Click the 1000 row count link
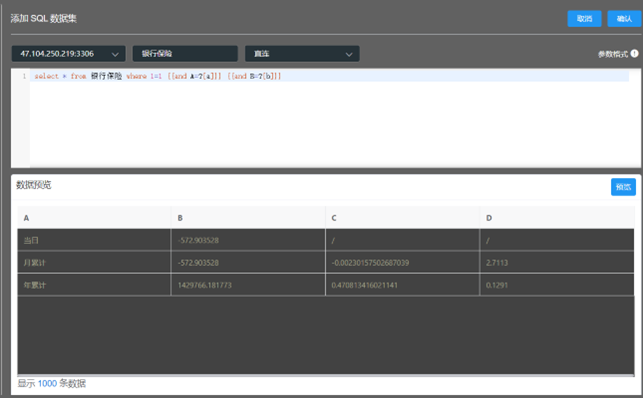Screen dimensions: 643x398 tap(47, 384)
